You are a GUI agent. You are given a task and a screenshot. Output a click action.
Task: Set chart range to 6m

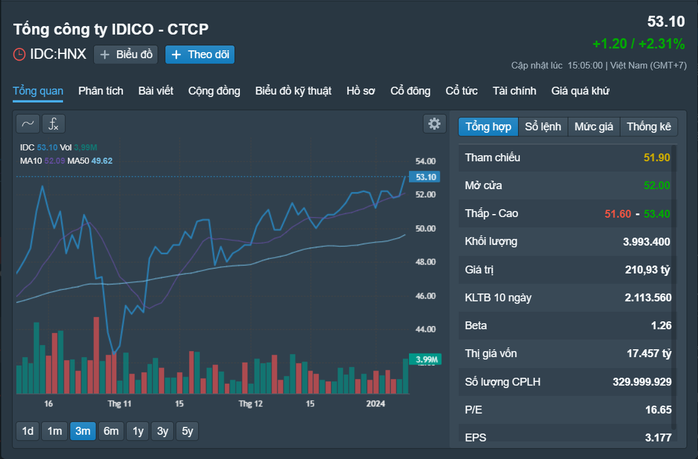tap(111, 431)
